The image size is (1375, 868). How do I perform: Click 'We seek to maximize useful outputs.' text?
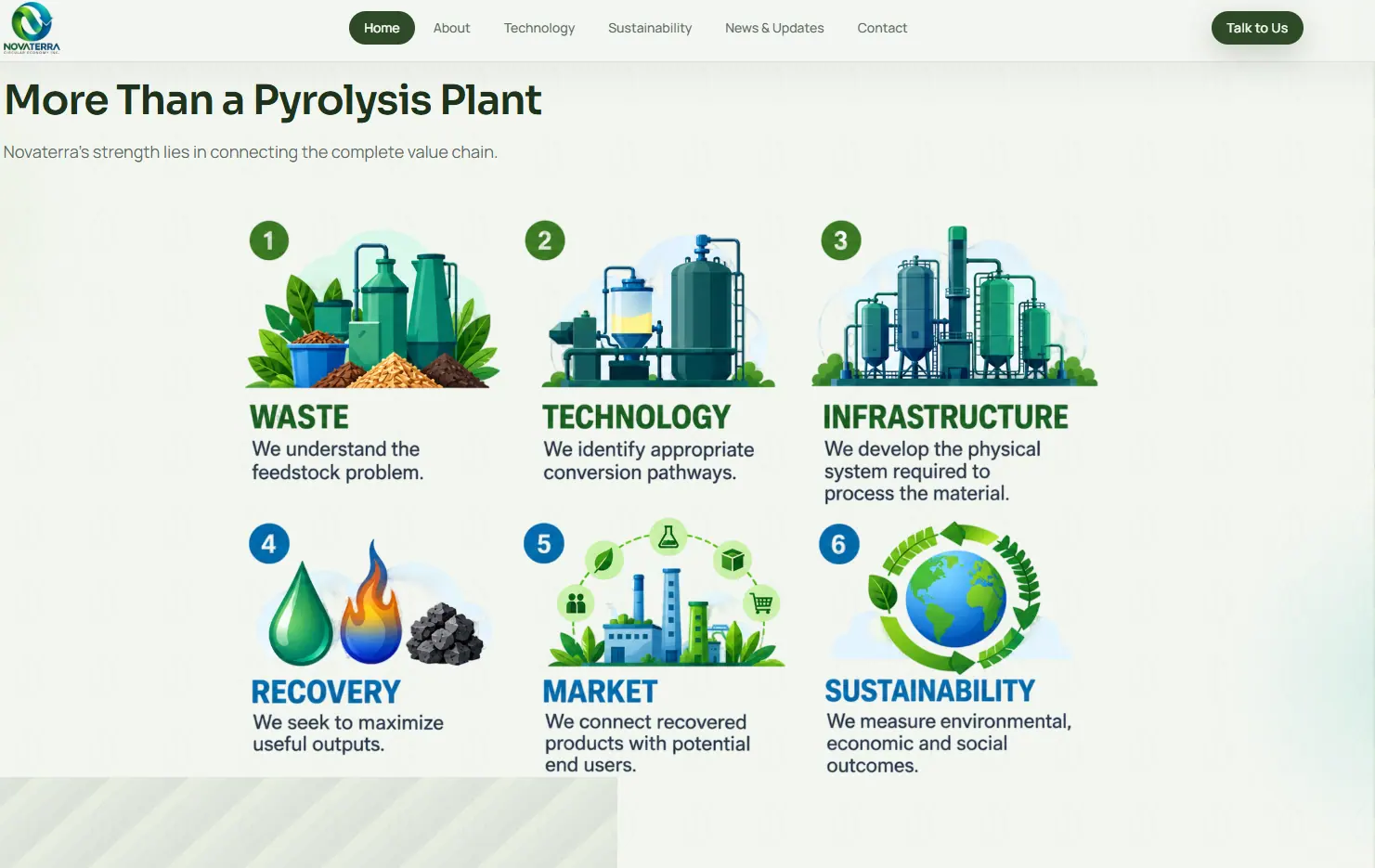pyautogui.click(x=348, y=733)
